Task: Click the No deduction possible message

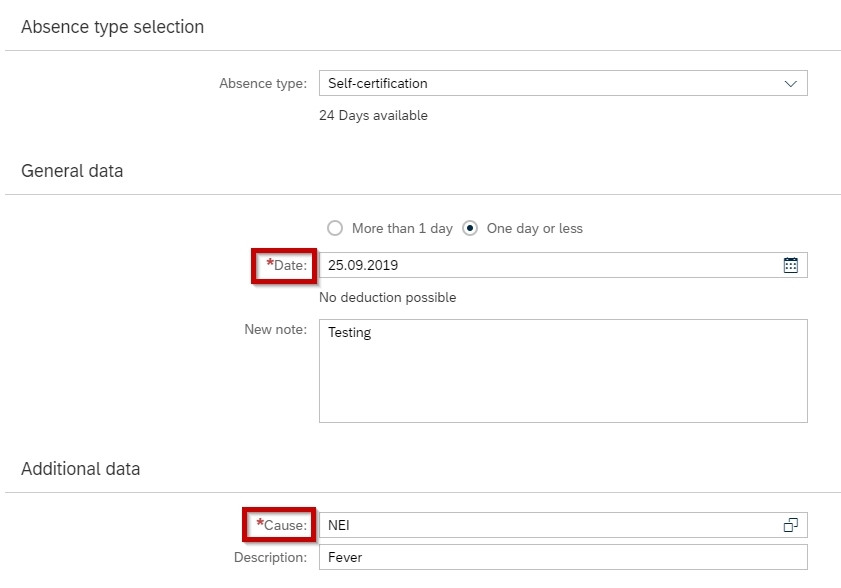Action: (x=388, y=297)
